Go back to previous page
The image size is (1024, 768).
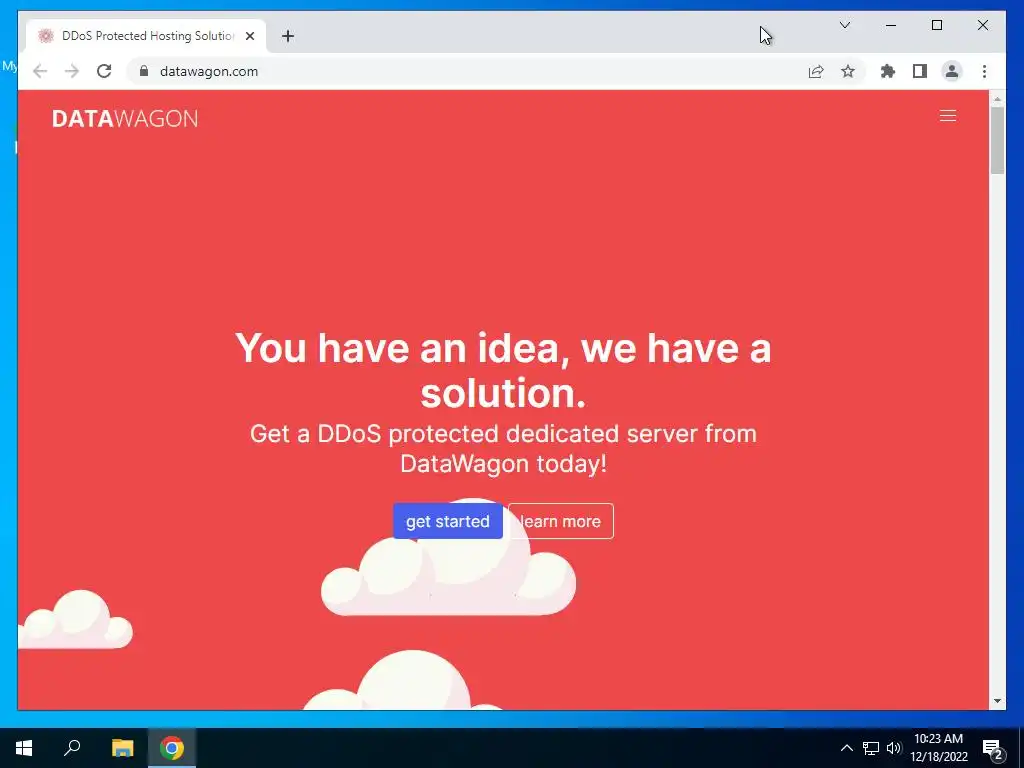40,71
